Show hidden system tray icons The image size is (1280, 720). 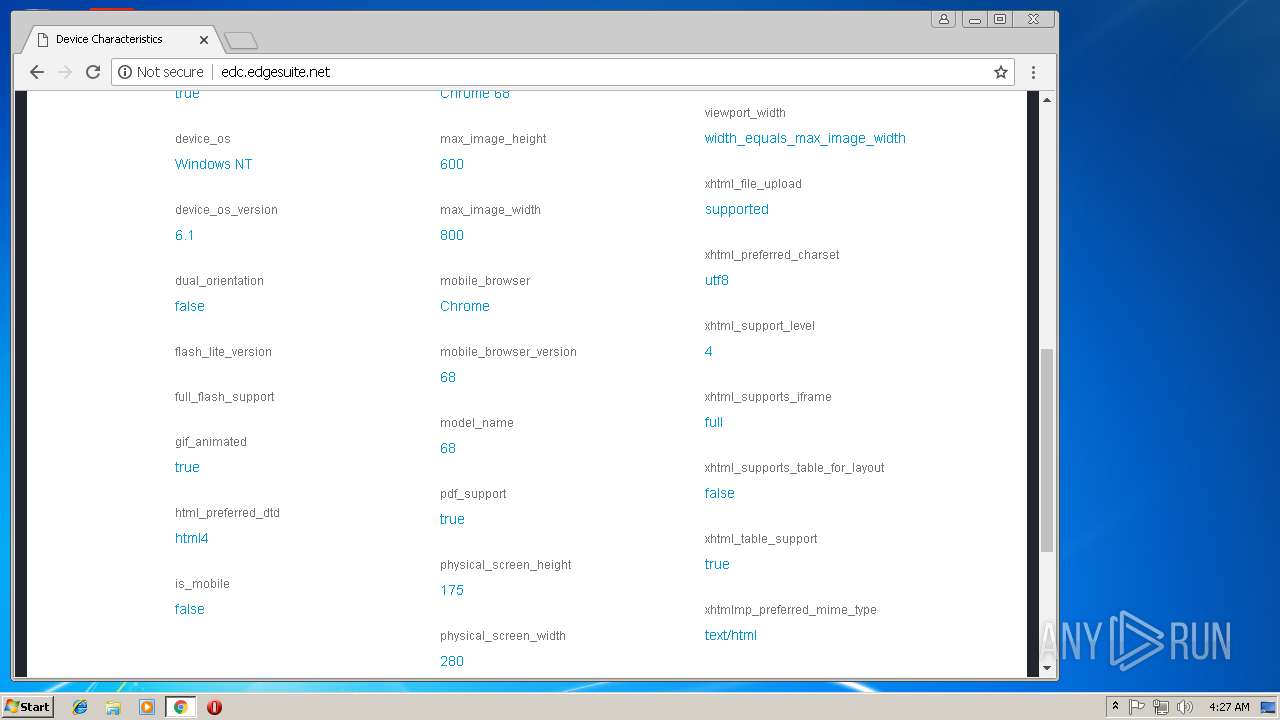pos(1115,707)
